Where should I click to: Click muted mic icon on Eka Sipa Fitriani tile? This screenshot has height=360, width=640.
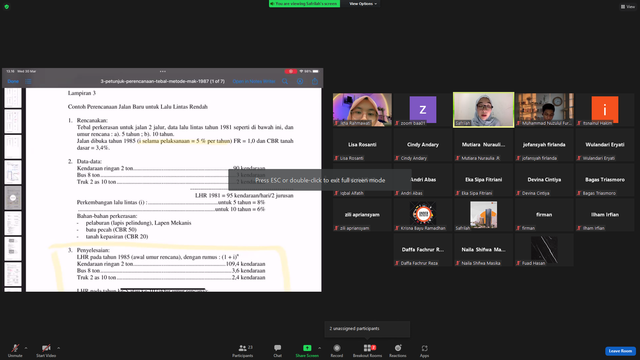[458, 193]
